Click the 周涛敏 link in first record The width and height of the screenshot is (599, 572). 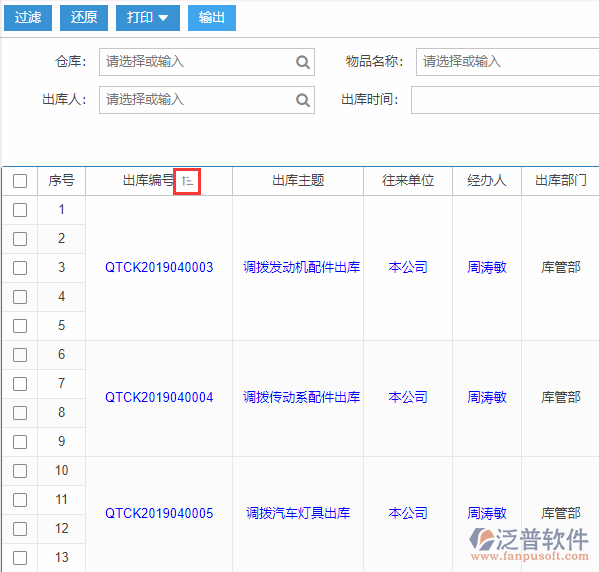(487, 267)
